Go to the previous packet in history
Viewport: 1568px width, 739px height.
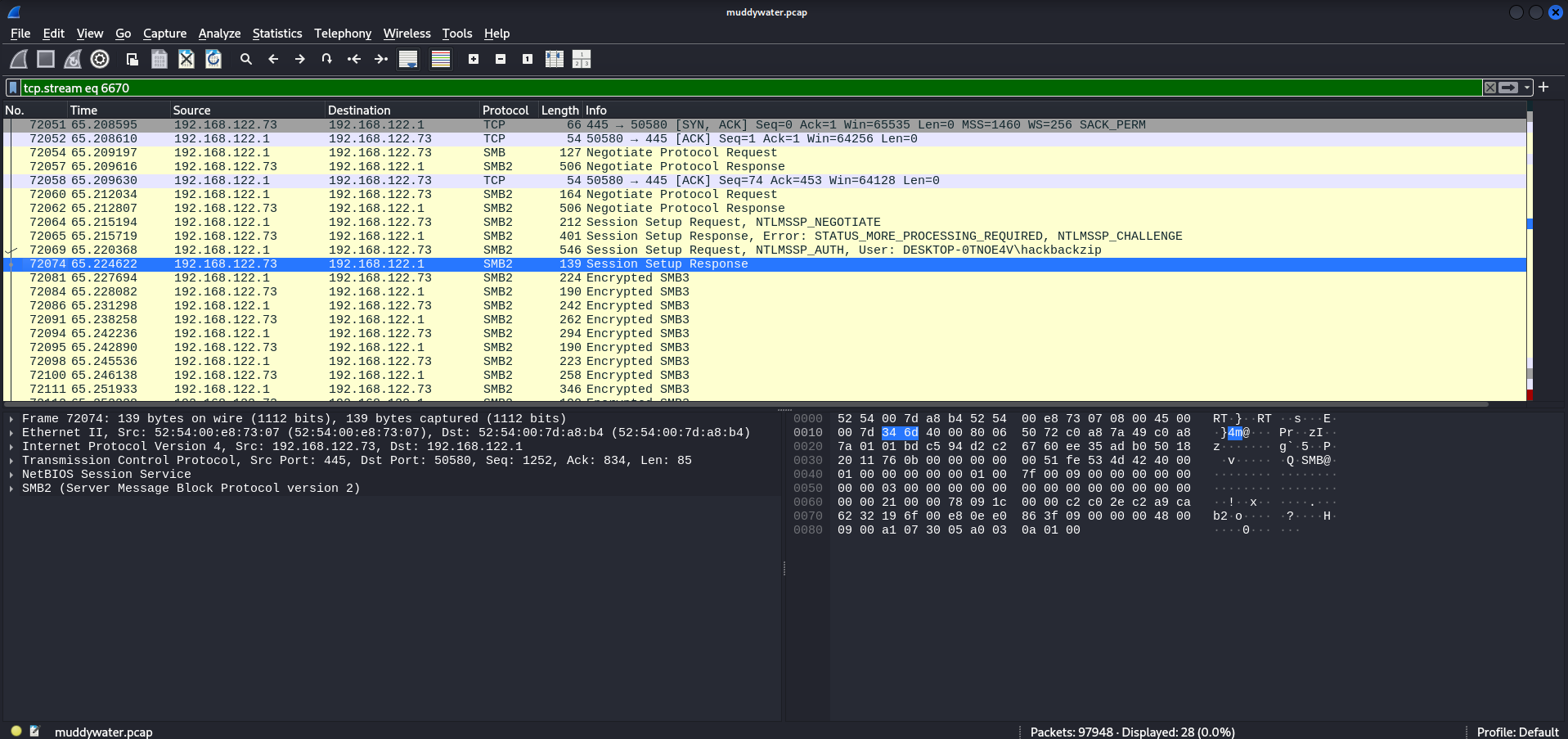tap(273, 59)
